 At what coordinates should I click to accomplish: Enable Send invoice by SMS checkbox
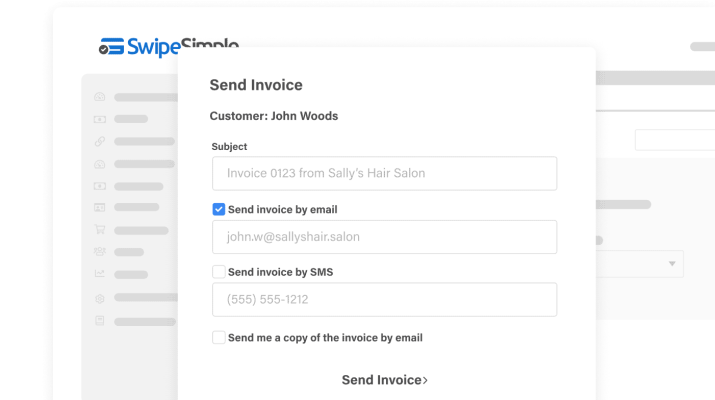(219, 272)
